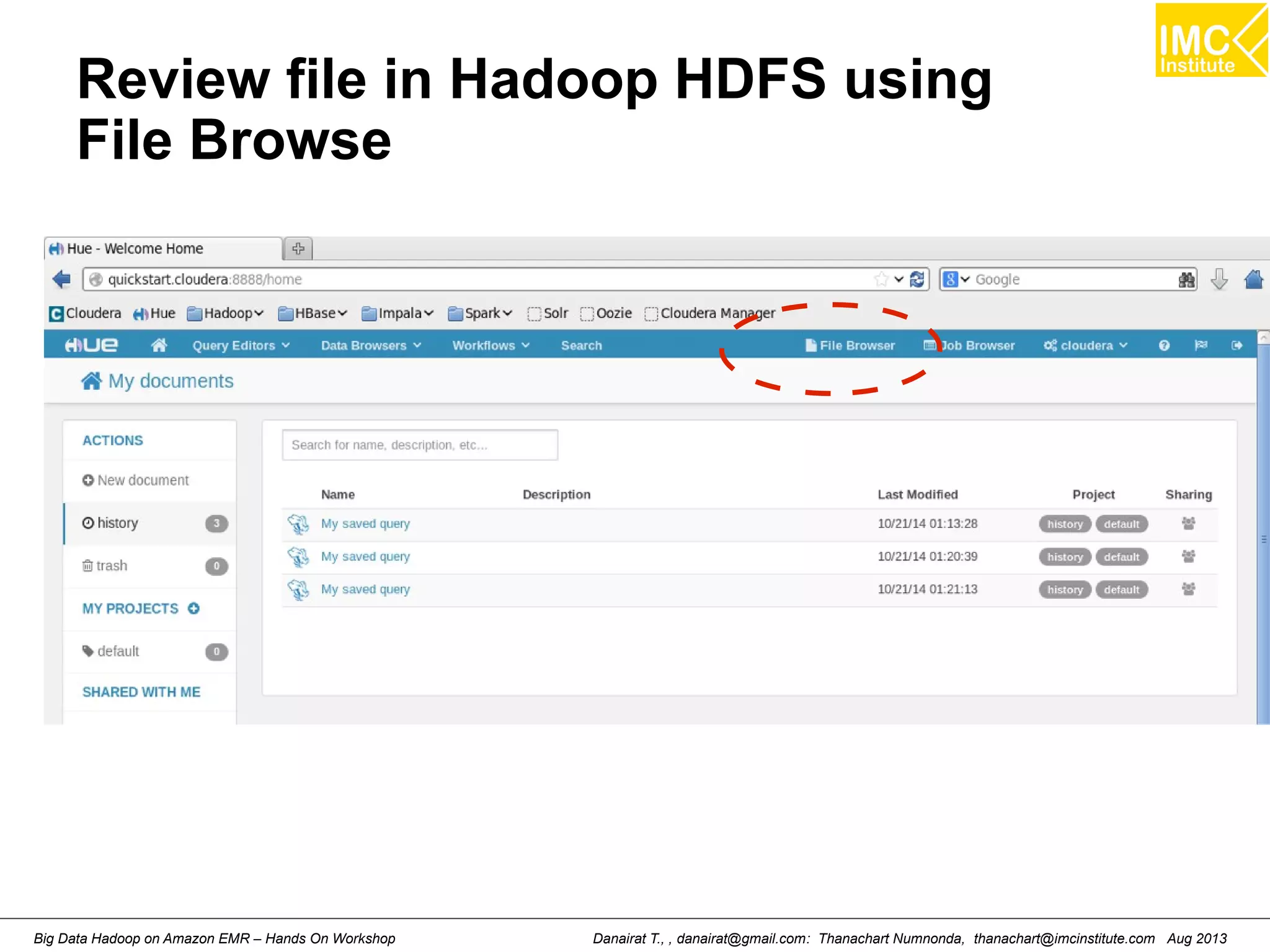Viewport: 1270px width, 952px height.
Task: Click New document in Actions panel
Action: tap(136, 480)
